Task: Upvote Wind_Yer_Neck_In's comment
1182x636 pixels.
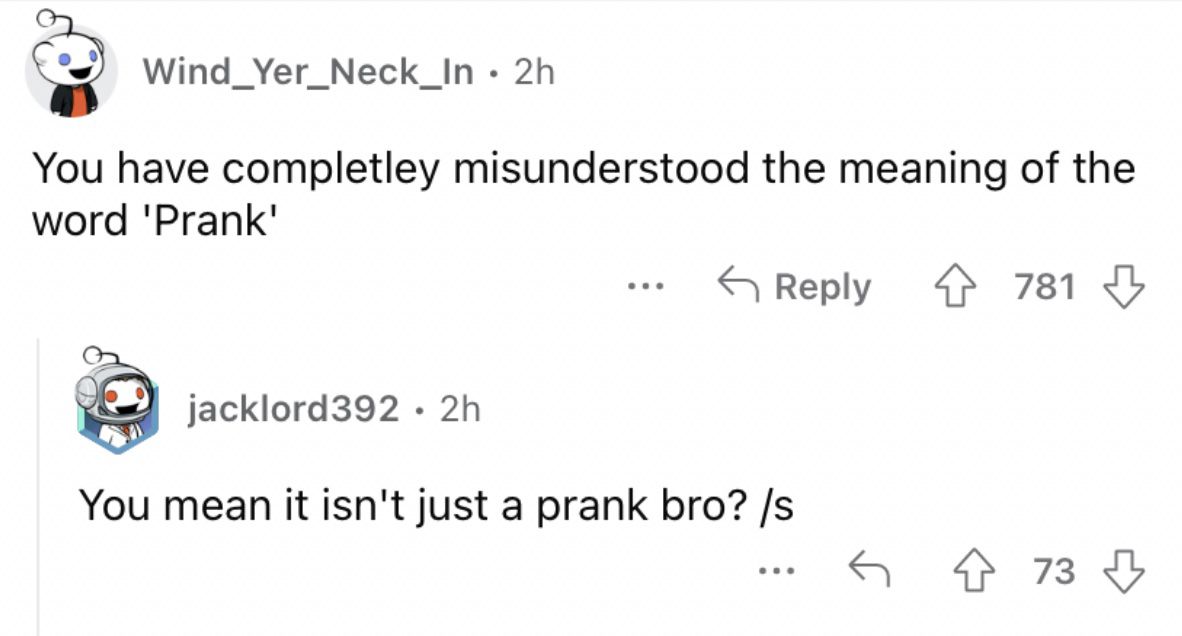Action: pos(955,287)
